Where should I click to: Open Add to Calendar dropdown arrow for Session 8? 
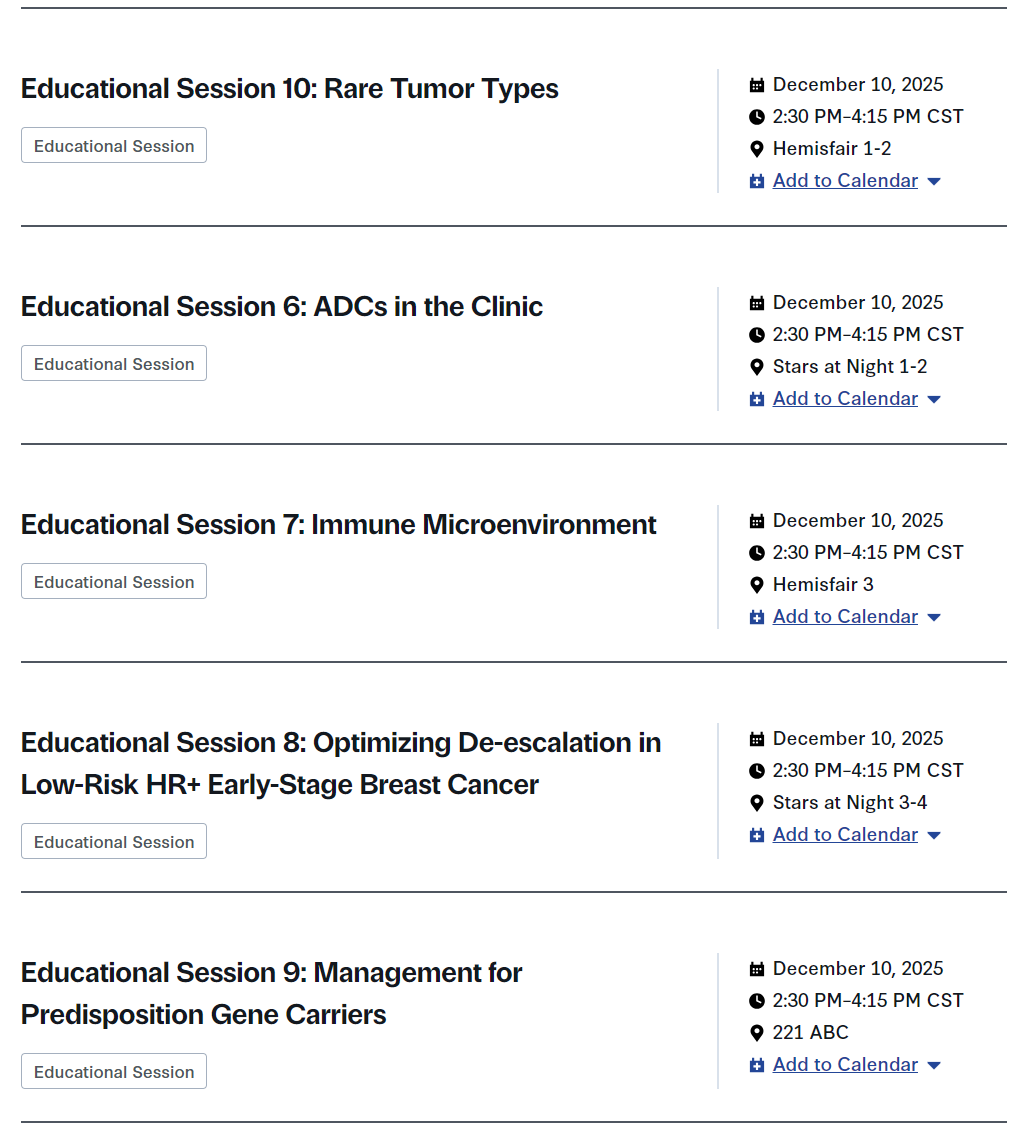934,836
